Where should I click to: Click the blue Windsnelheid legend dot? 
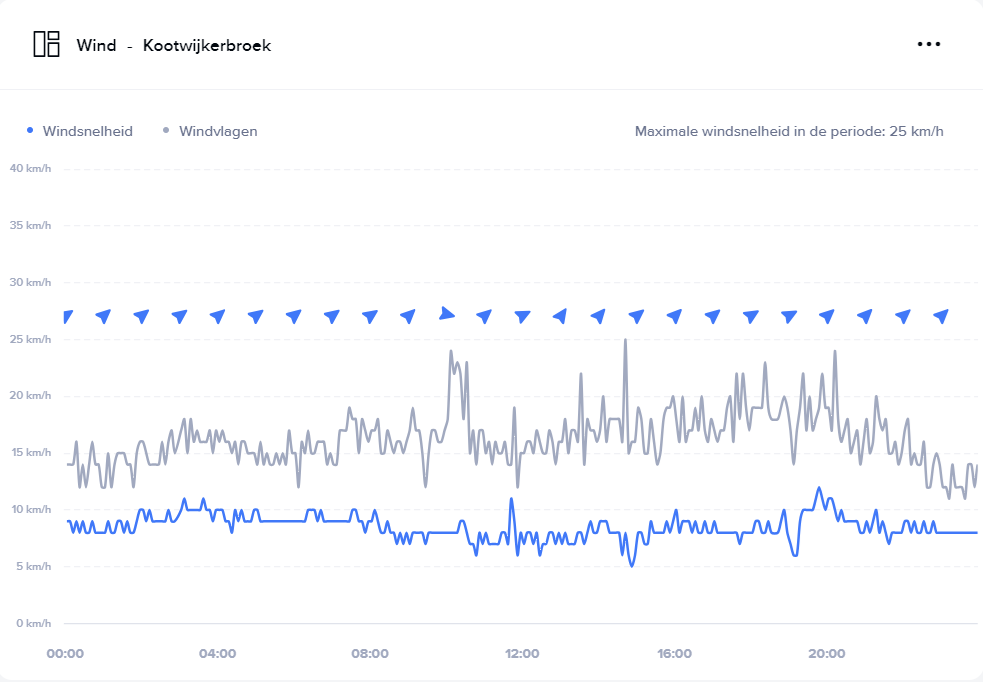[30, 131]
